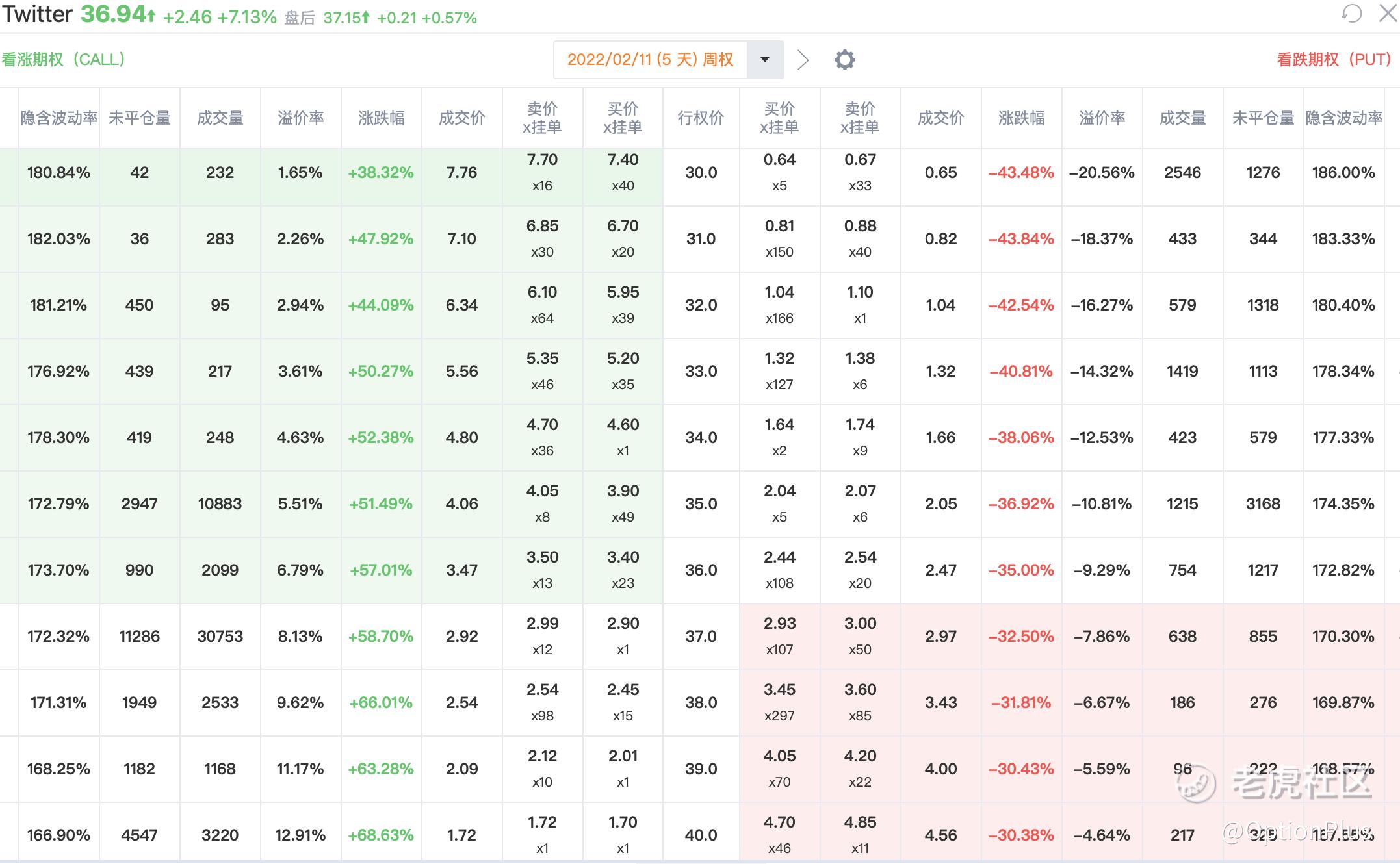Click put bid 1.04 x166 cell
Screen dimensions: 1400x864
tap(779, 305)
